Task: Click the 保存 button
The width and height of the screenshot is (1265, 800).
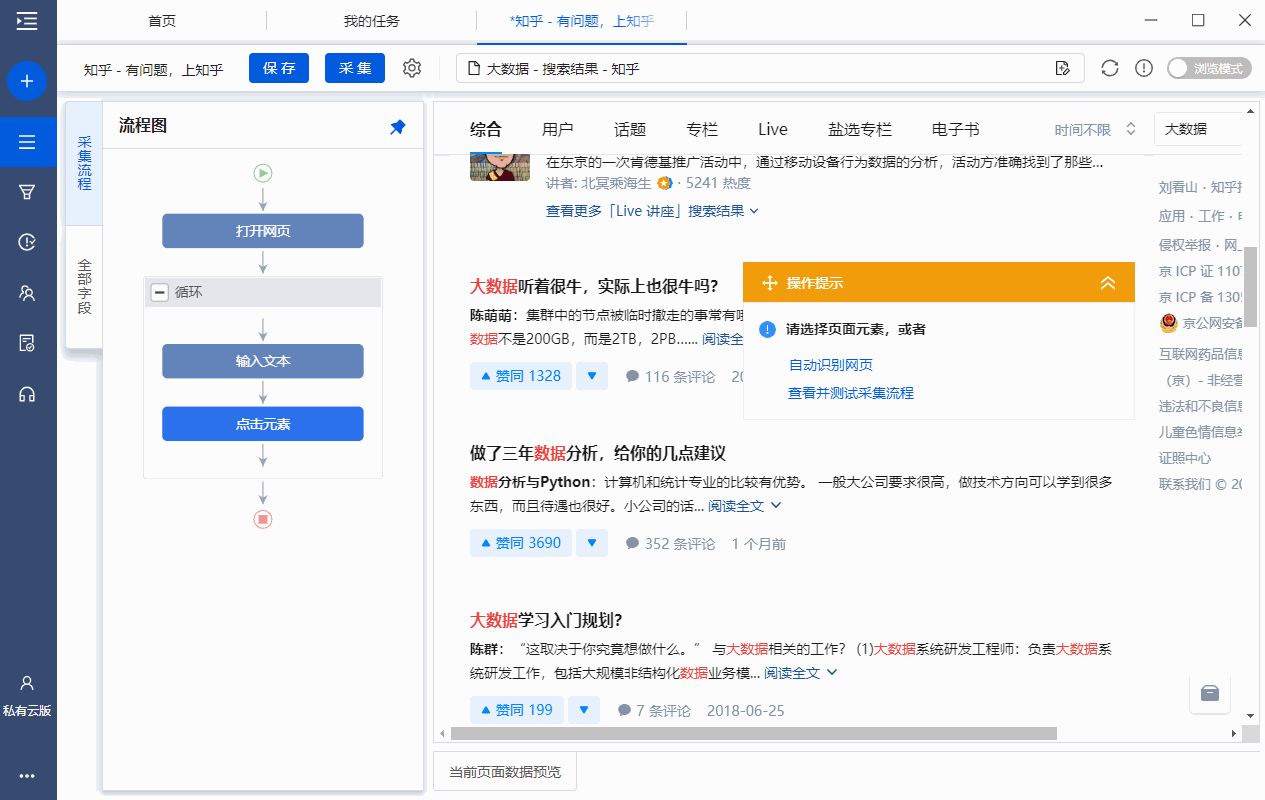Action: click(279, 68)
